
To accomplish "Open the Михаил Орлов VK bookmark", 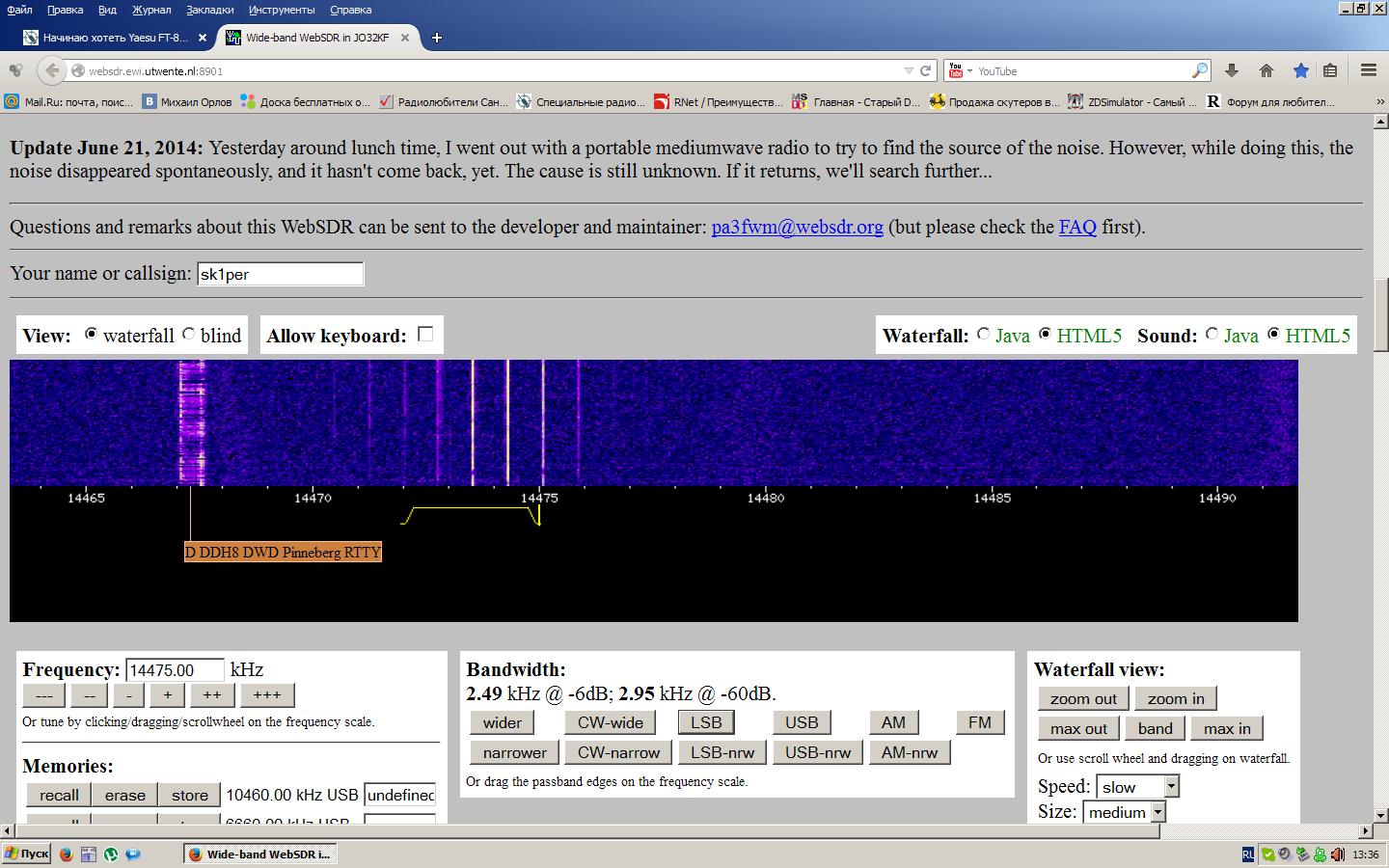I will [x=187, y=101].
